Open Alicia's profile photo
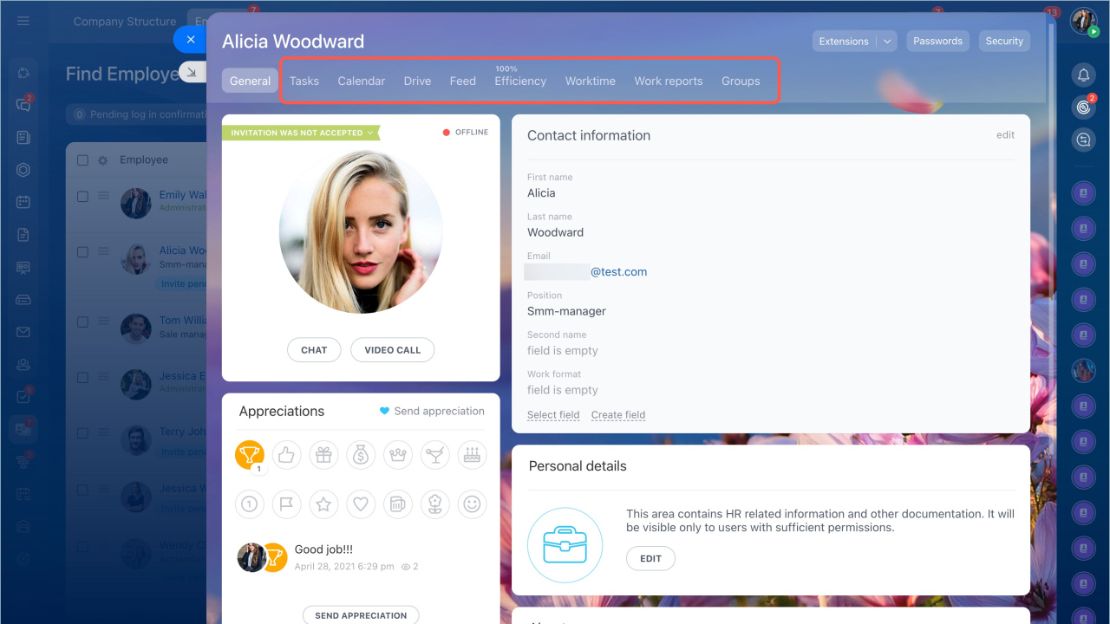 [360, 231]
